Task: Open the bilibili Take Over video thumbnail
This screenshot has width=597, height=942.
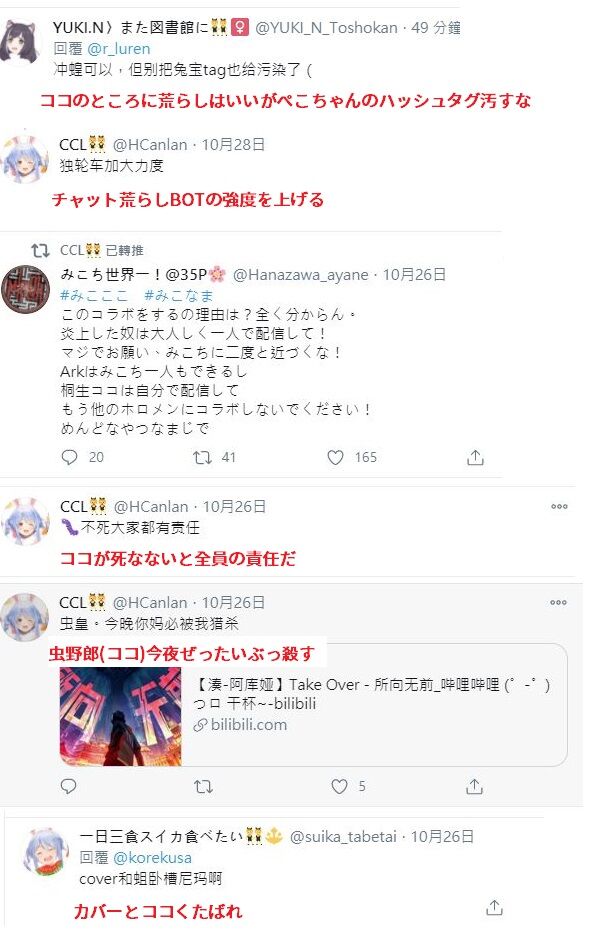Action: pos(120,716)
